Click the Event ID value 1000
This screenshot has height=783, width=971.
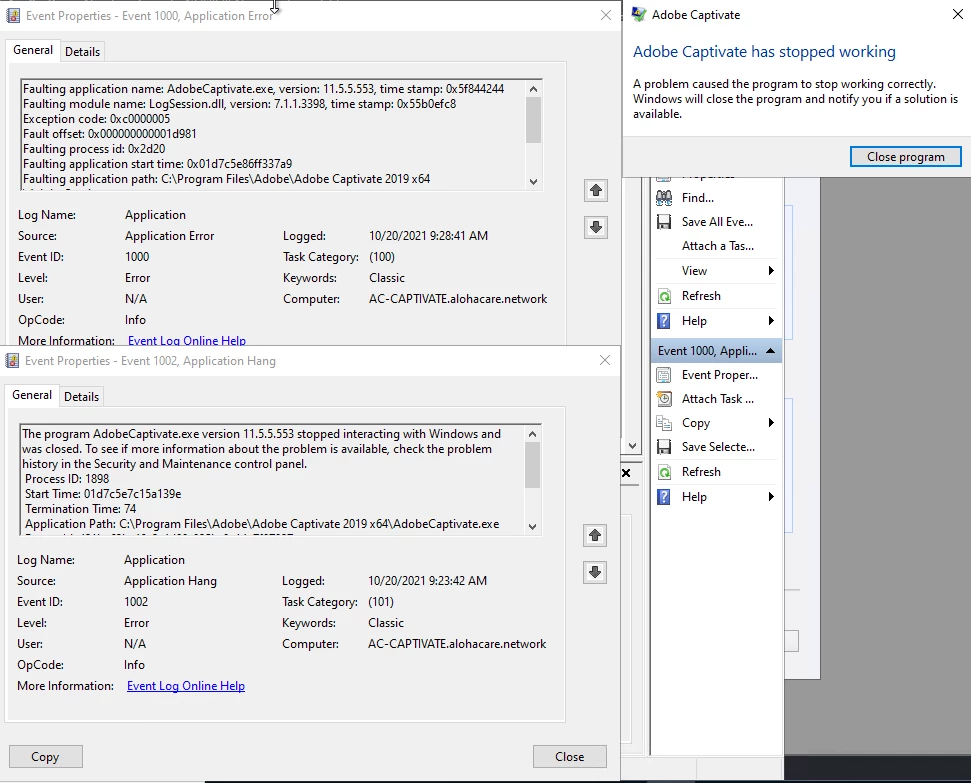point(137,256)
